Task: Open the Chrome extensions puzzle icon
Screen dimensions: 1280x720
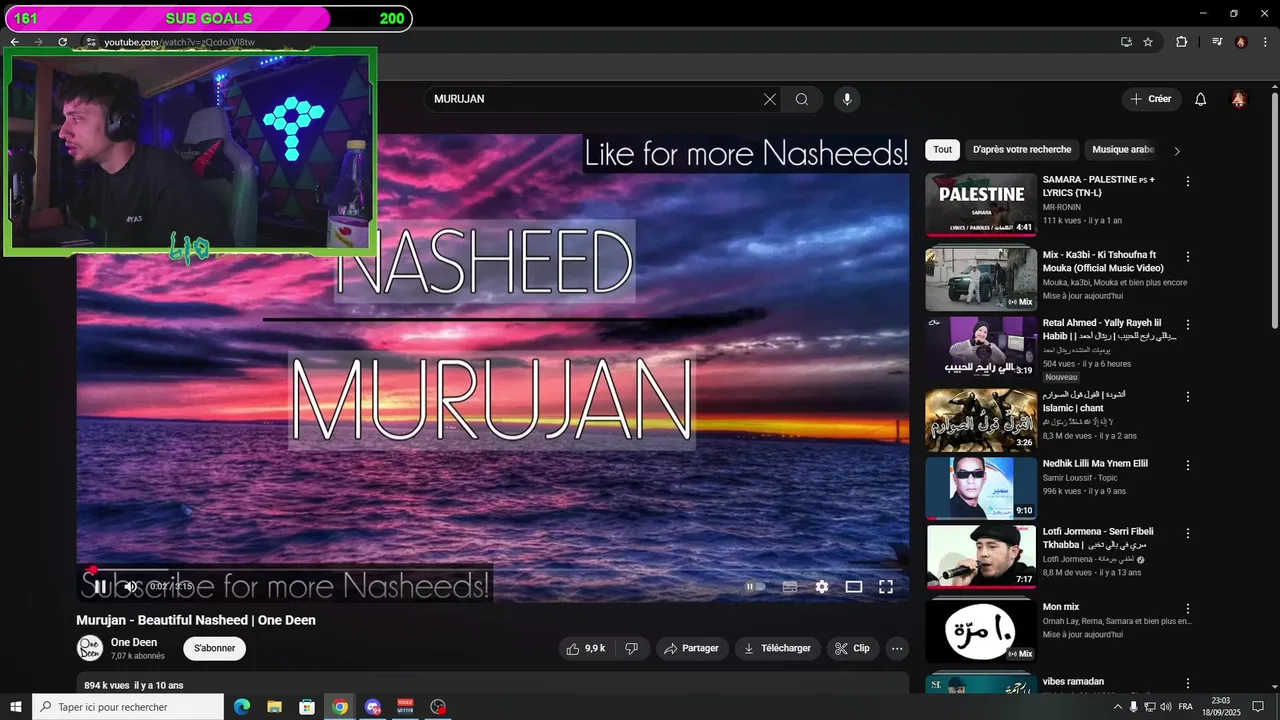Action: point(1181,42)
